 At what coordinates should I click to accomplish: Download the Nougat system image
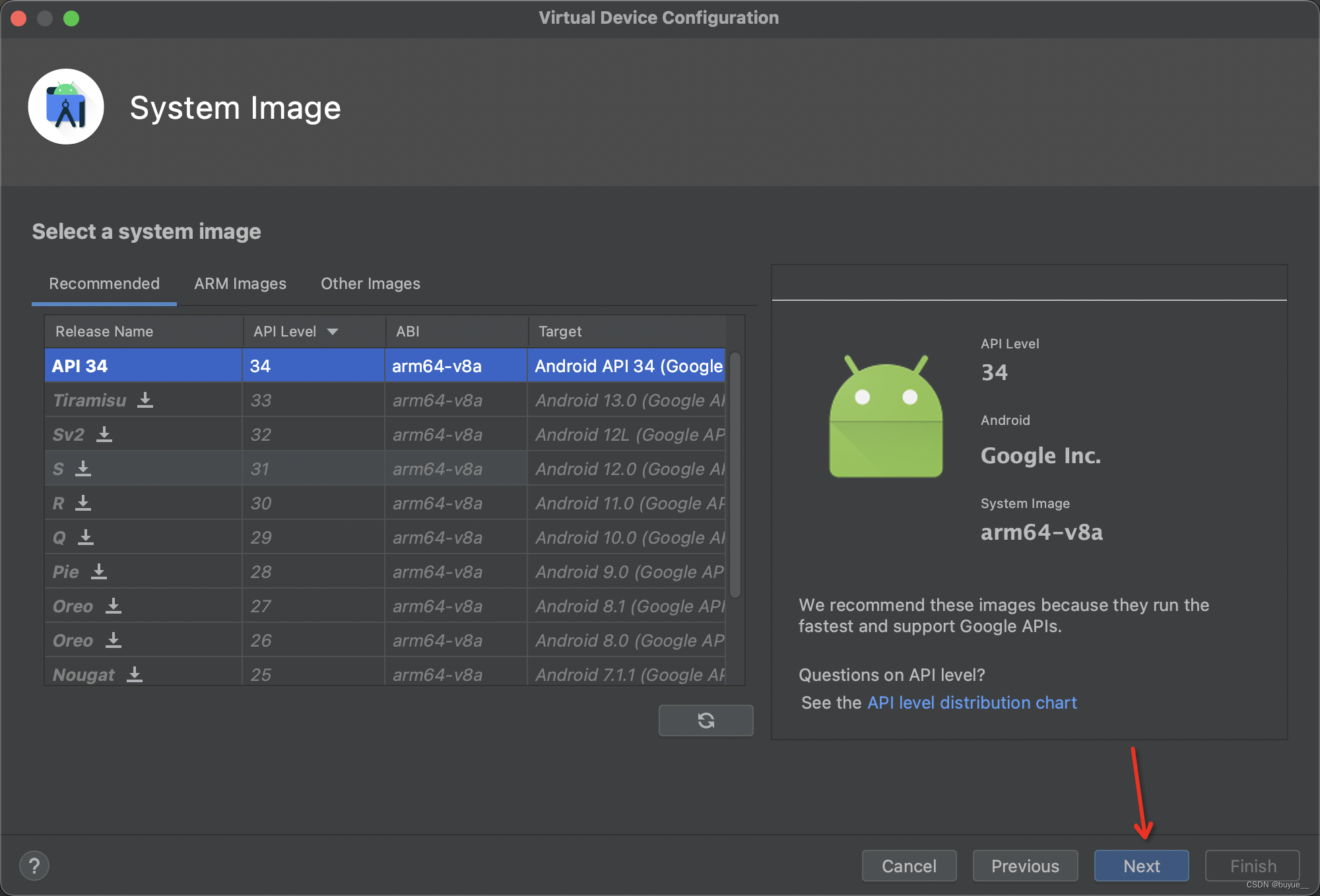(x=135, y=674)
